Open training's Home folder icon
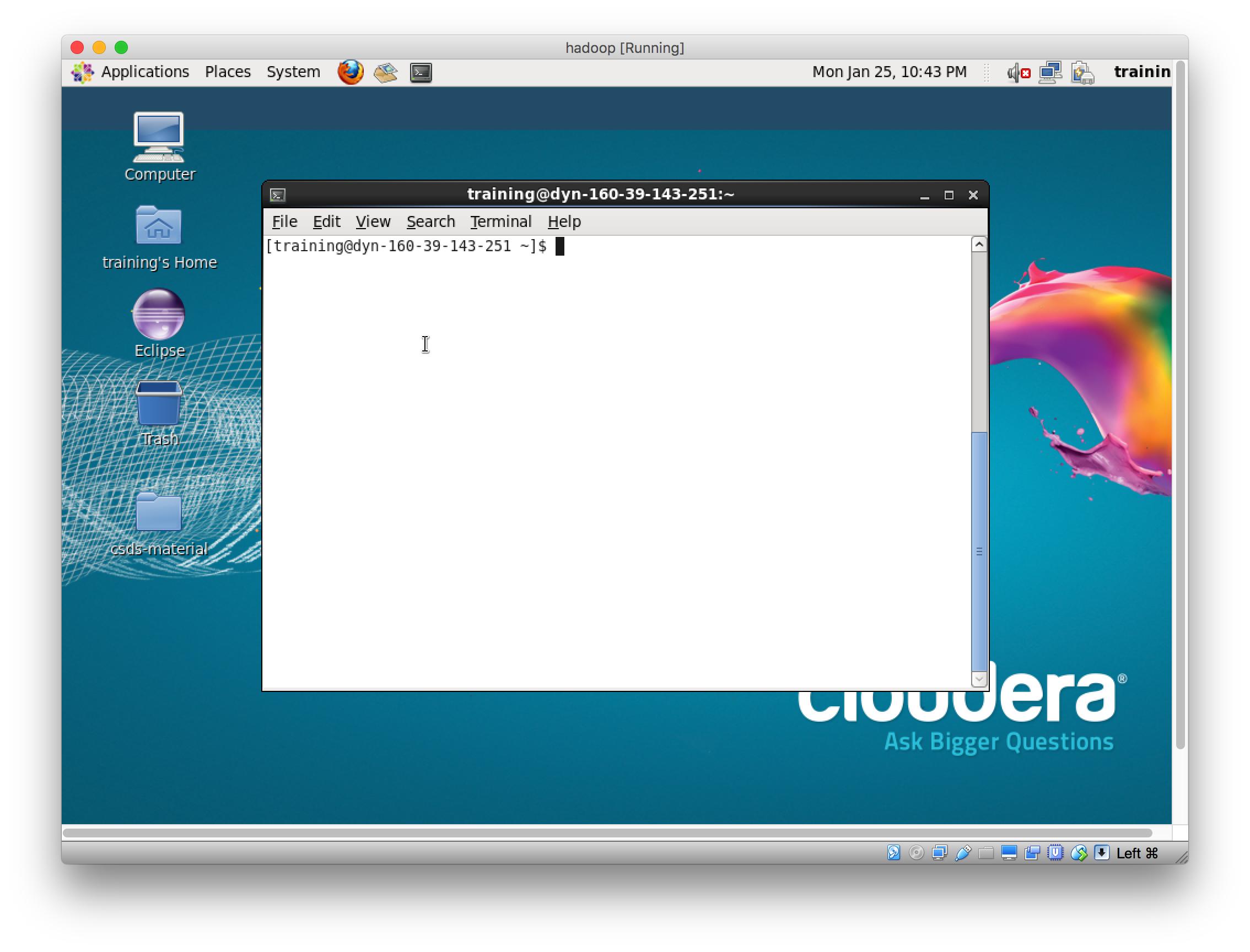The width and height of the screenshot is (1250, 952). click(x=159, y=226)
